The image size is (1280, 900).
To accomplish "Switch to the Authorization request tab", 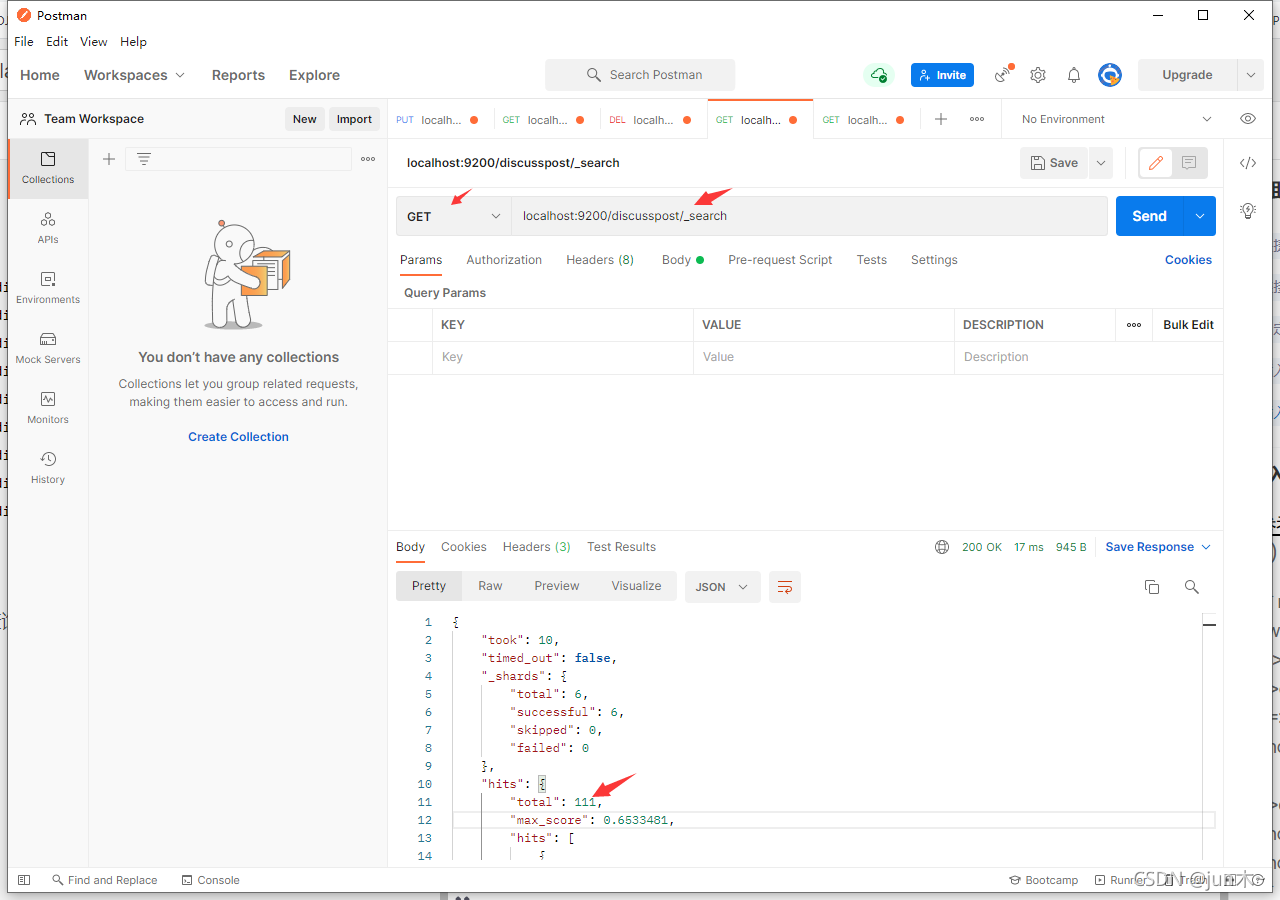I will [x=504, y=260].
